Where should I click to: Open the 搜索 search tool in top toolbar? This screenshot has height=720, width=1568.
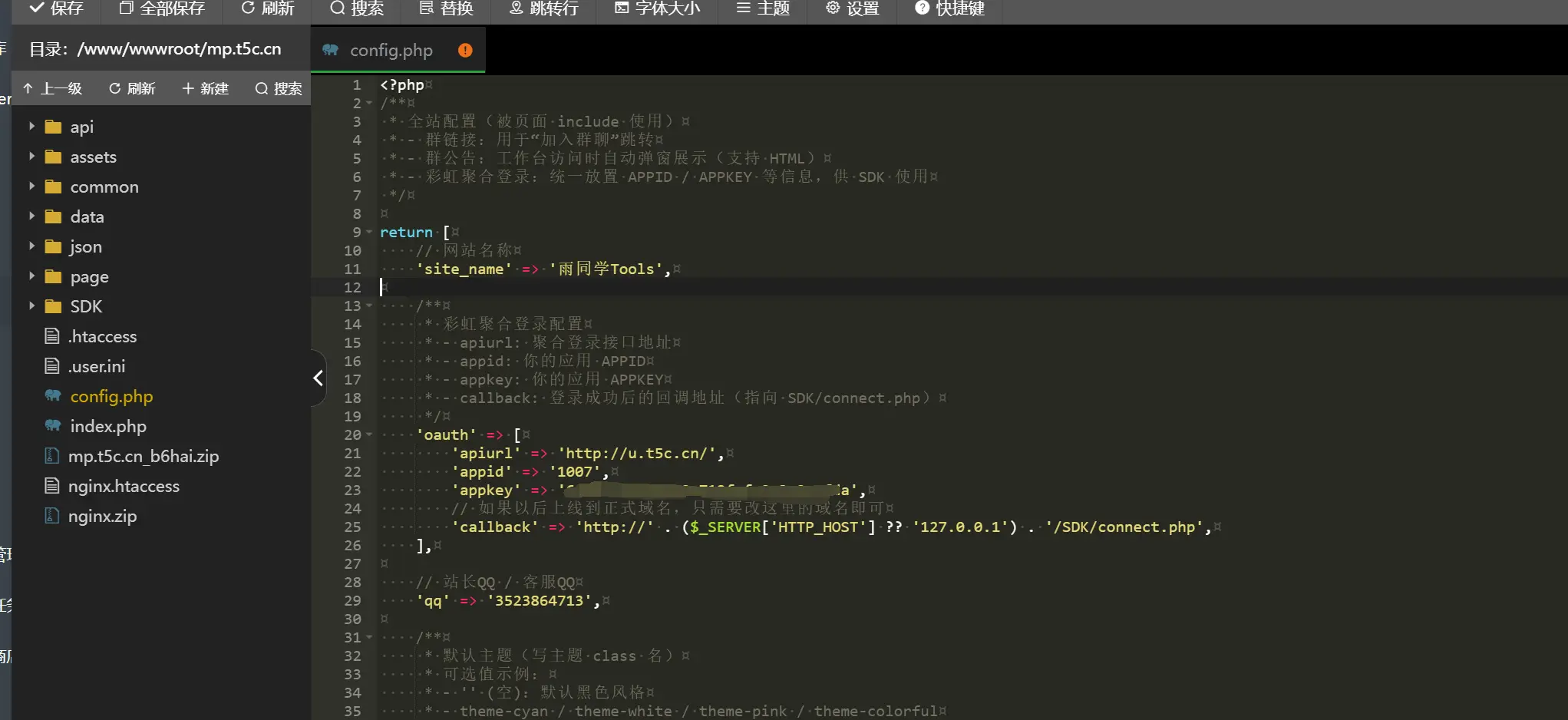click(x=357, y=8)
